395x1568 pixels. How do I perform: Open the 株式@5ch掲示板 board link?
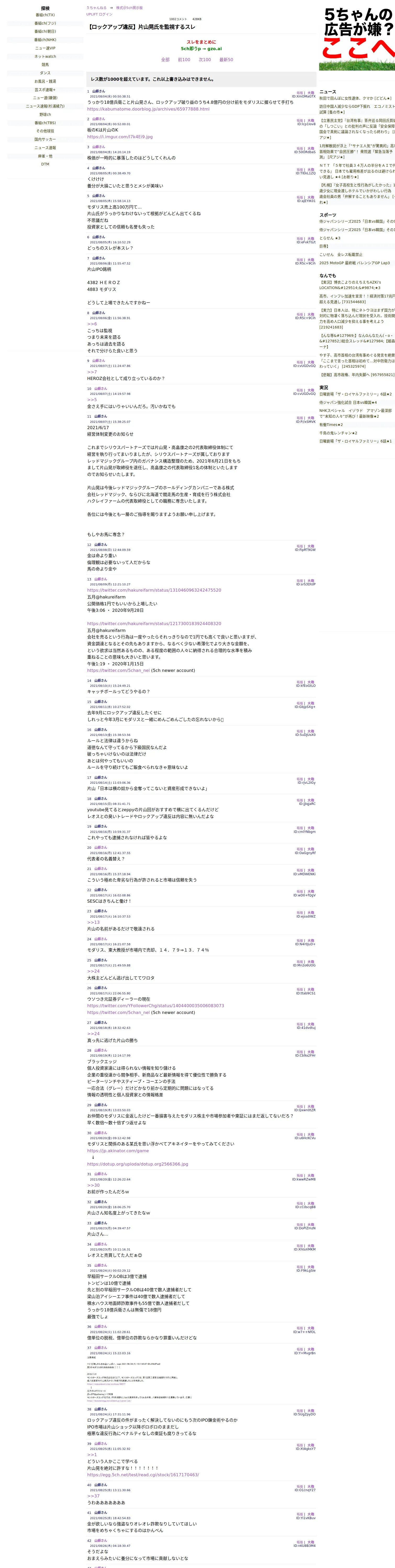click(x=129, y=8)
